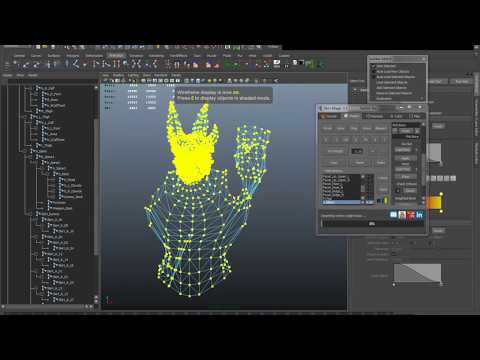Viewport: 480px width, 360px height.
Task: Click the orange-yellow gradient color swatch
Action: point(434,203)
